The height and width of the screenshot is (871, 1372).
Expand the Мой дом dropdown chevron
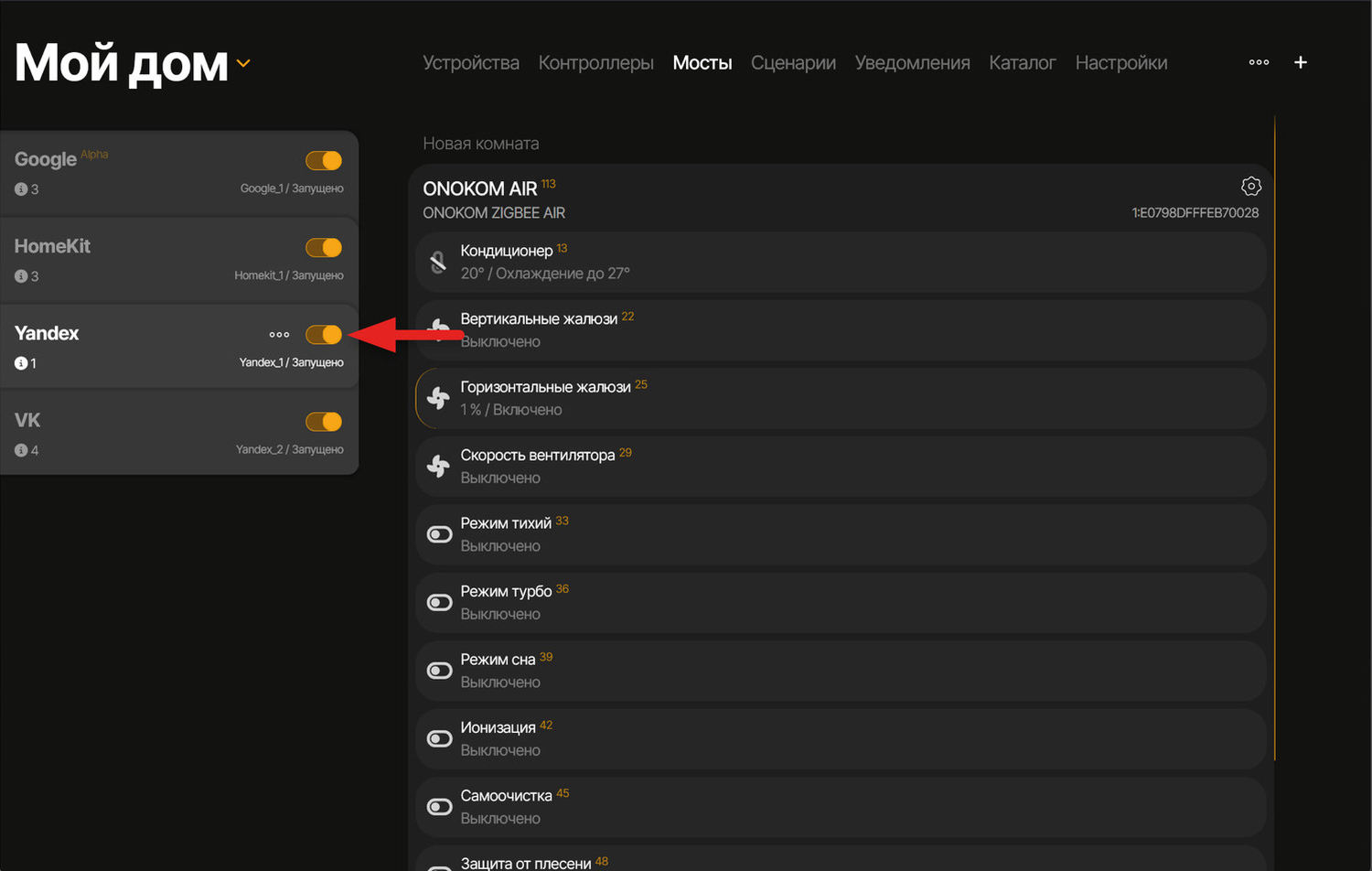point(243,63)
